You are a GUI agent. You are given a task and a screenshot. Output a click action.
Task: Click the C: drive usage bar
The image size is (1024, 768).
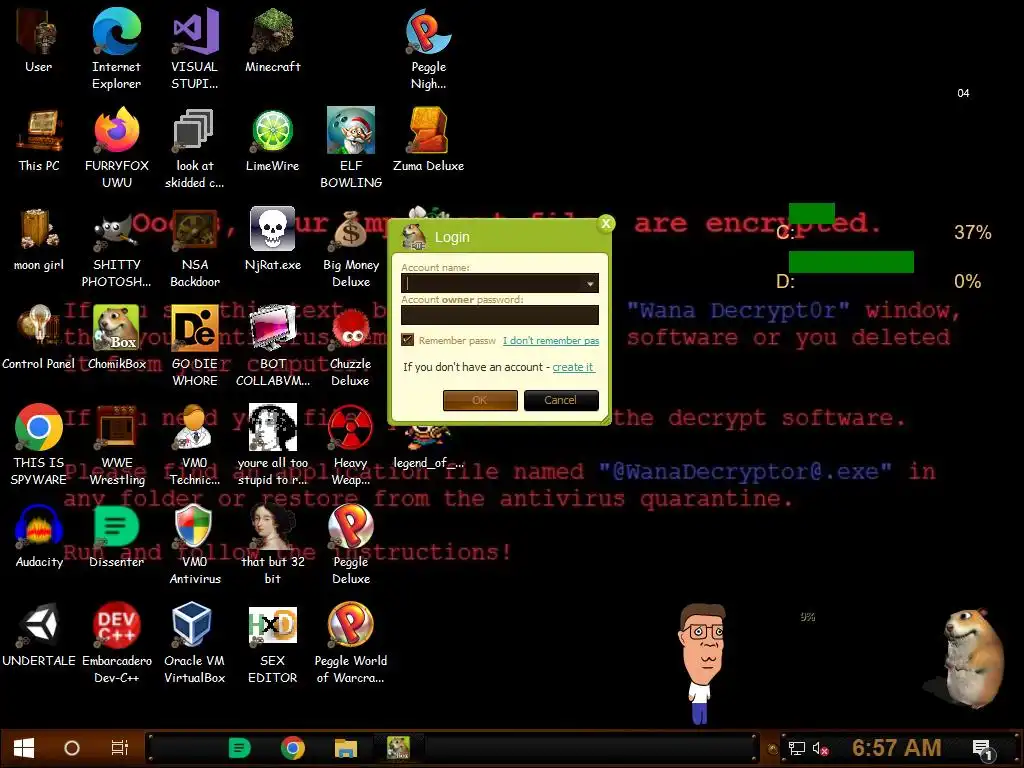point(812,214)
